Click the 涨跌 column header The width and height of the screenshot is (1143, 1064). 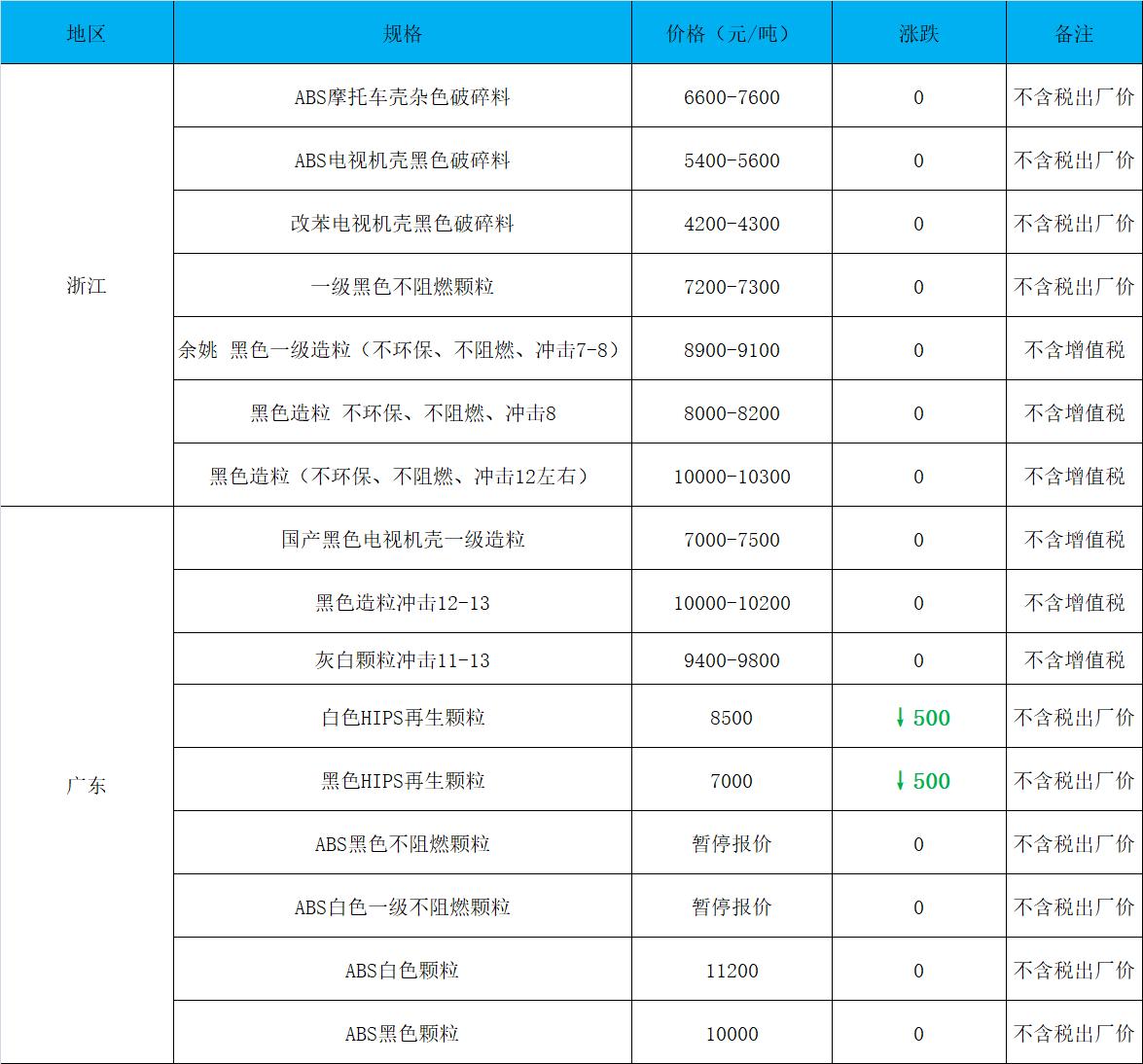pos(918,33)
